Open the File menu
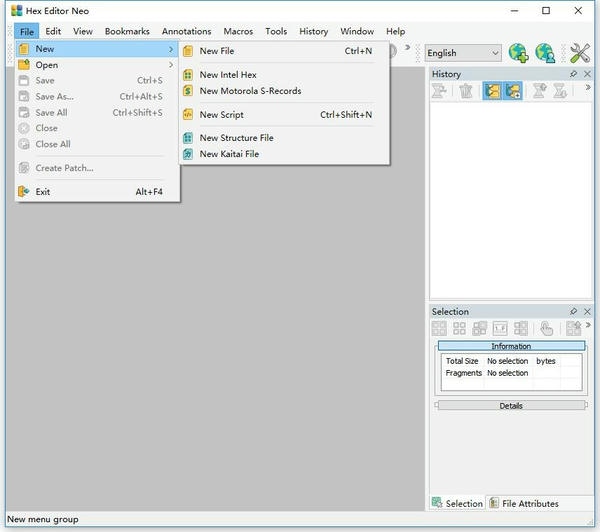Image resolution: width=600 pixels, height=532 pixels. pos(27,31)
